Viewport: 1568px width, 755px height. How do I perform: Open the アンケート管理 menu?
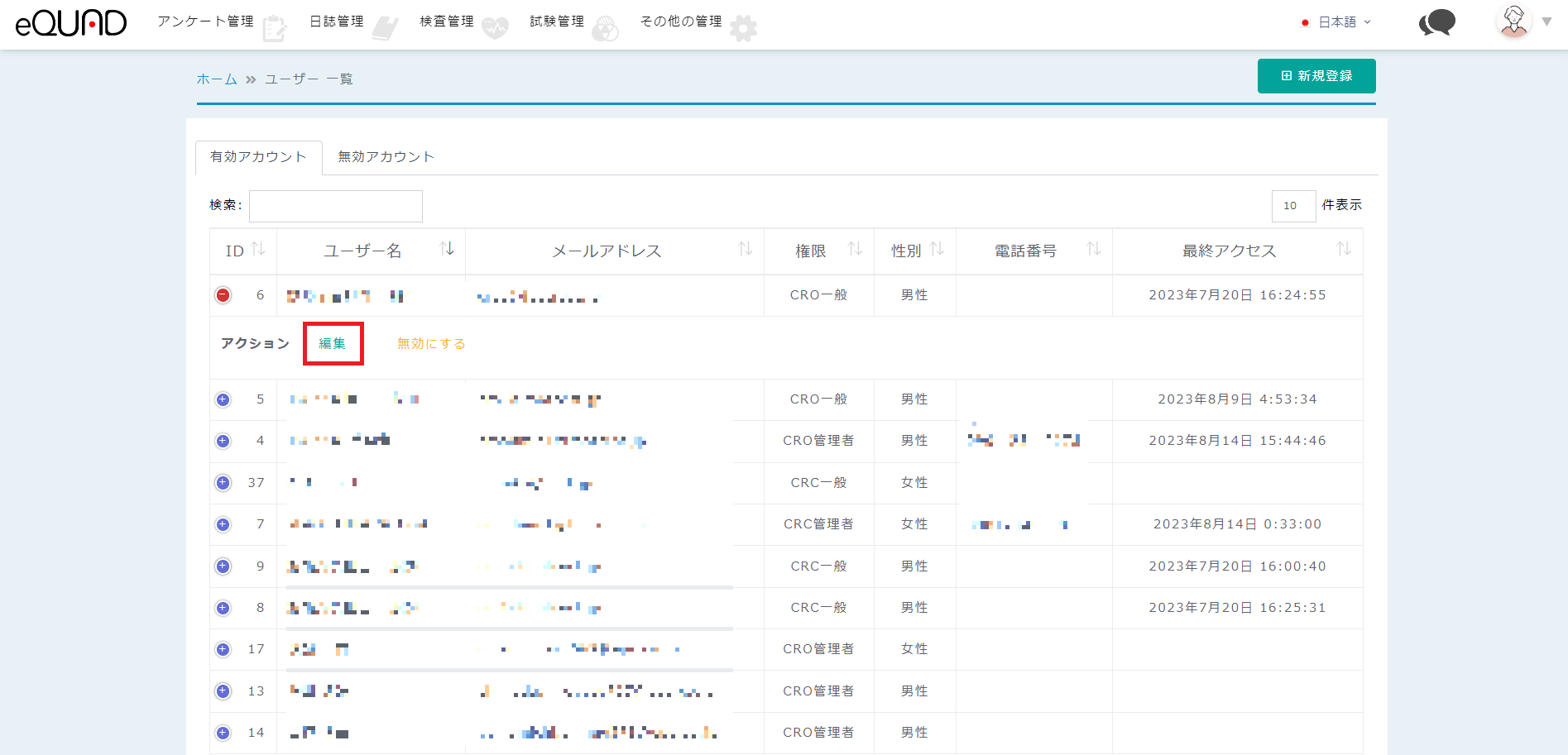point(206,22)
